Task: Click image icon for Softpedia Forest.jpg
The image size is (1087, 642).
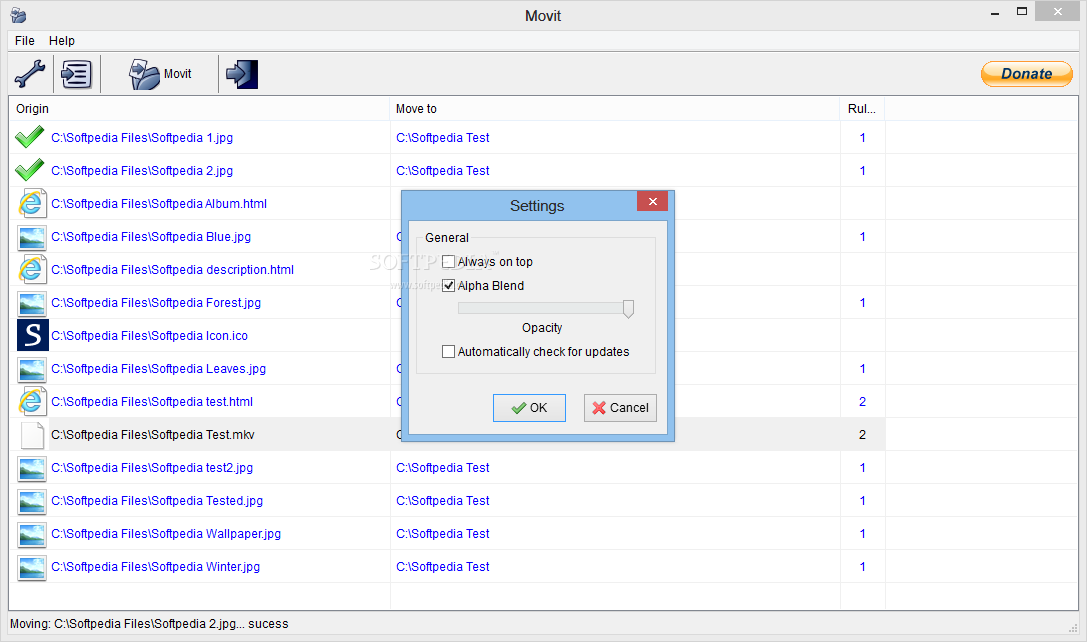Action: coord(32,303)
